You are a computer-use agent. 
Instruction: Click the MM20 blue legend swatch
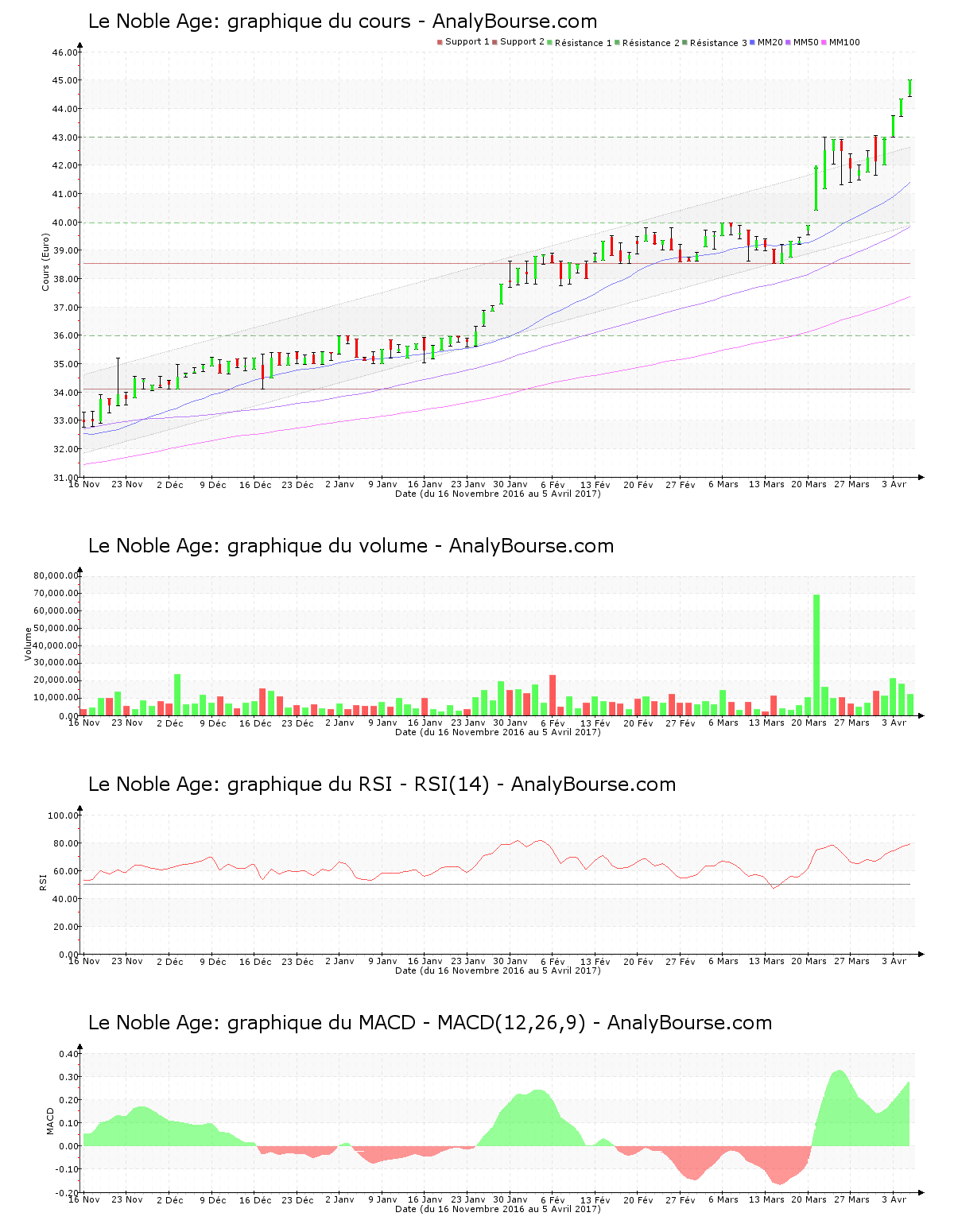(752, 42)
